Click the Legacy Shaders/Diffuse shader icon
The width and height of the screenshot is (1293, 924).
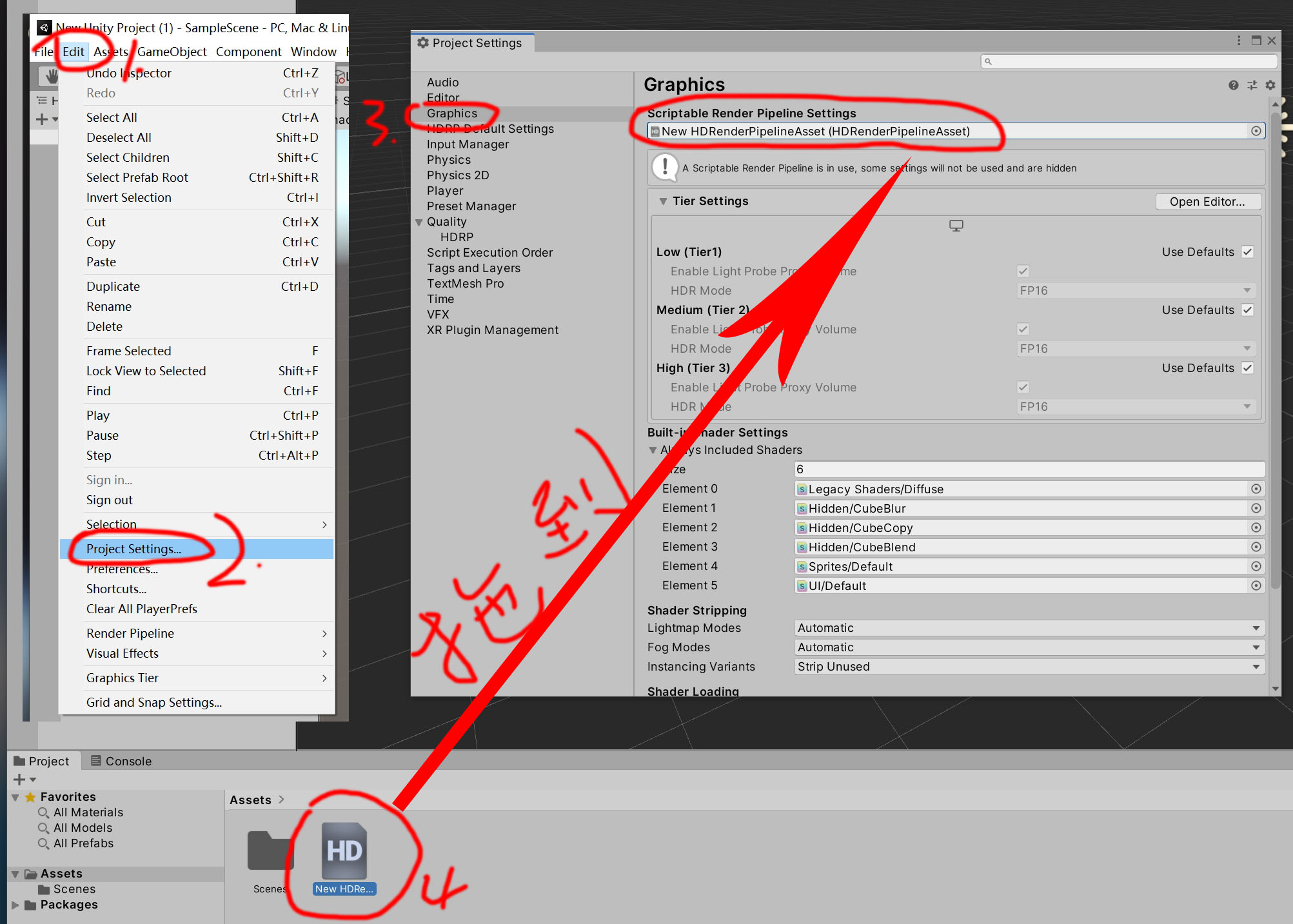tap(802, 489)
